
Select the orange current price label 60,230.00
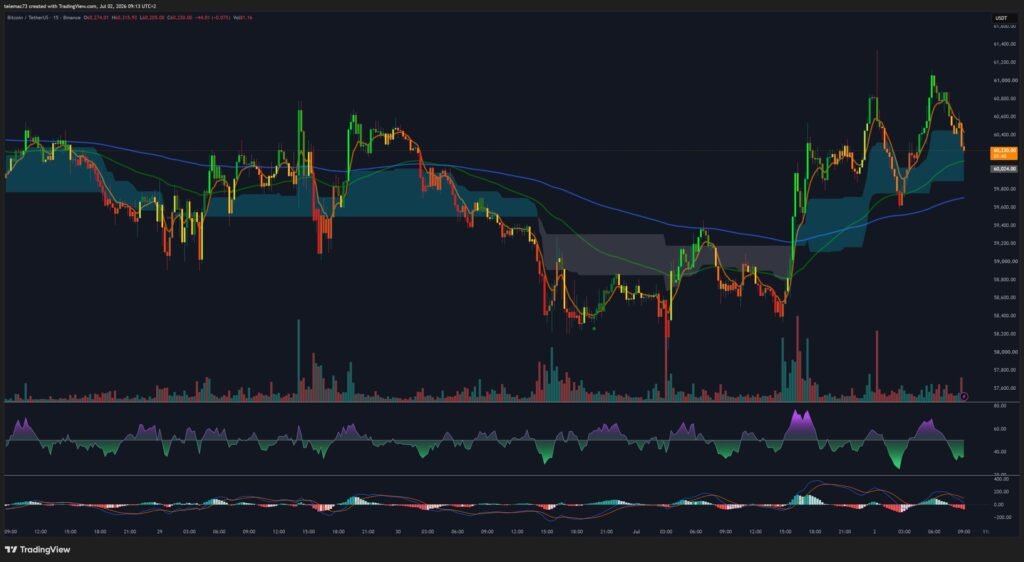(1004, 153)
